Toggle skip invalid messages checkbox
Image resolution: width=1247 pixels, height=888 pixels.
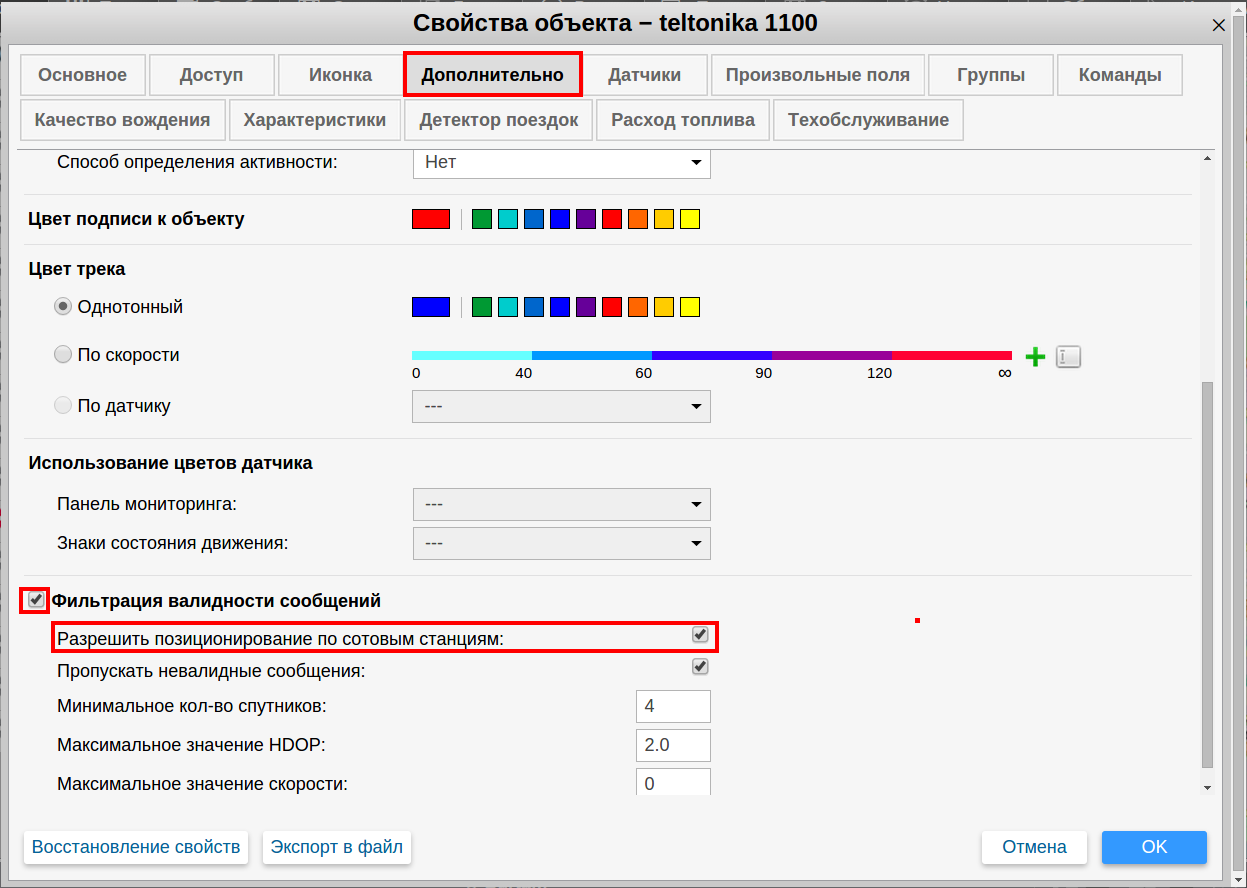[700, 667]
